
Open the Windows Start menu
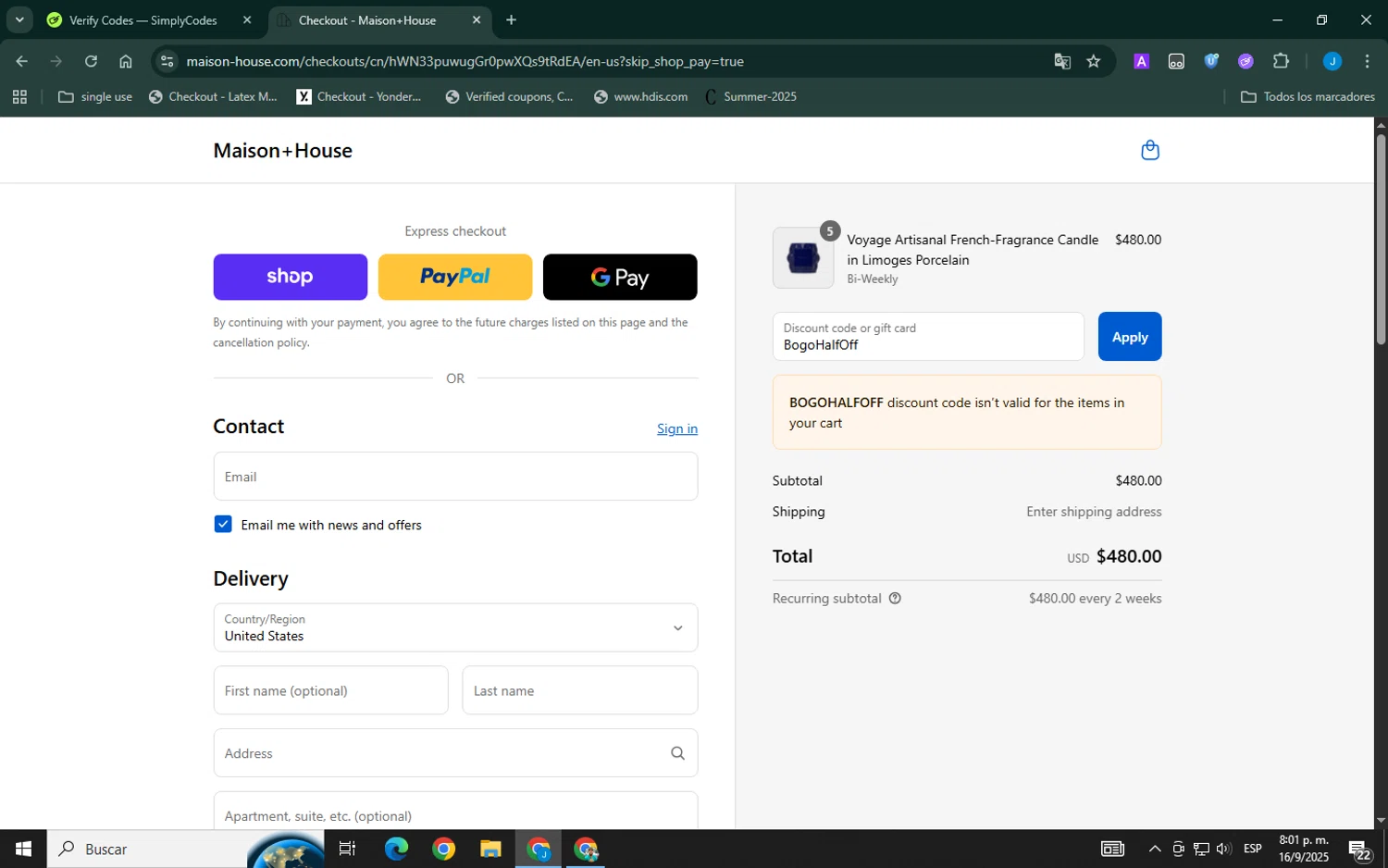23,849
